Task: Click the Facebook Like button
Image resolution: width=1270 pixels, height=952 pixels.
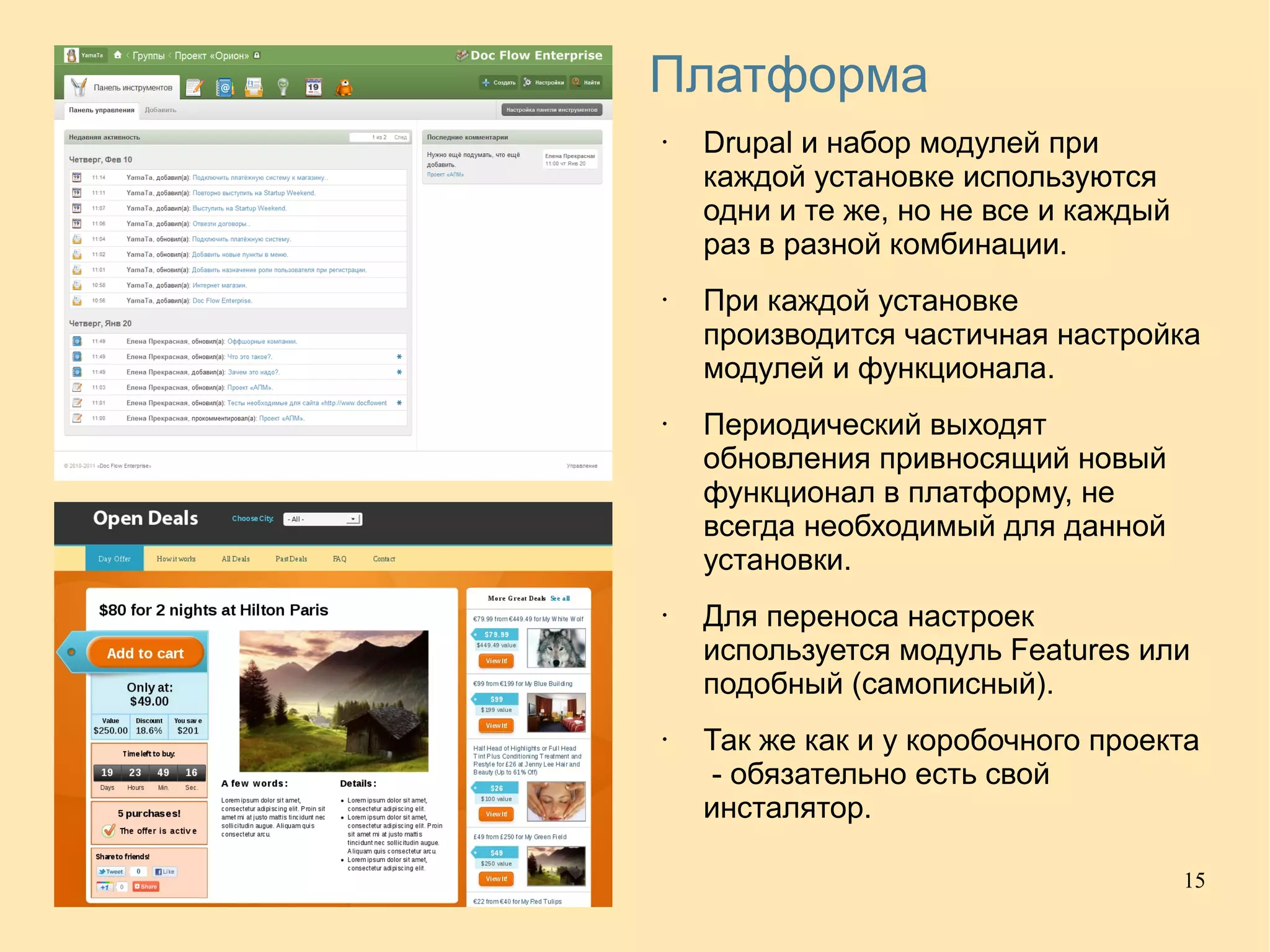Action: pos(164,871)
